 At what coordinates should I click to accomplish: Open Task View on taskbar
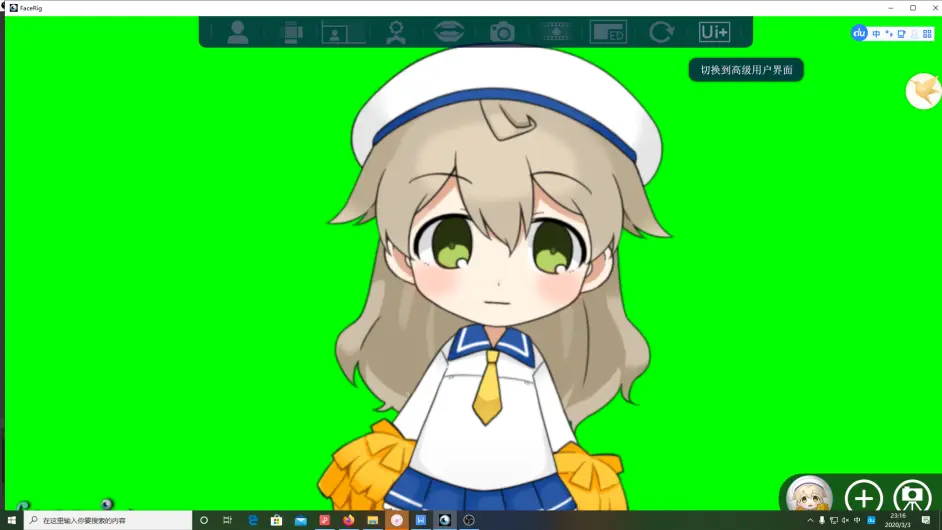coord(227,520)
